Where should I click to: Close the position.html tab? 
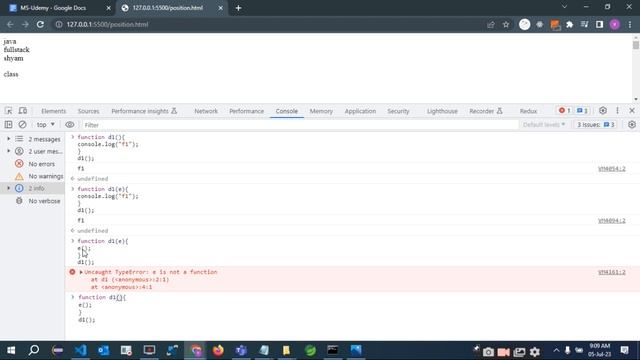click(x=220, y=8)
